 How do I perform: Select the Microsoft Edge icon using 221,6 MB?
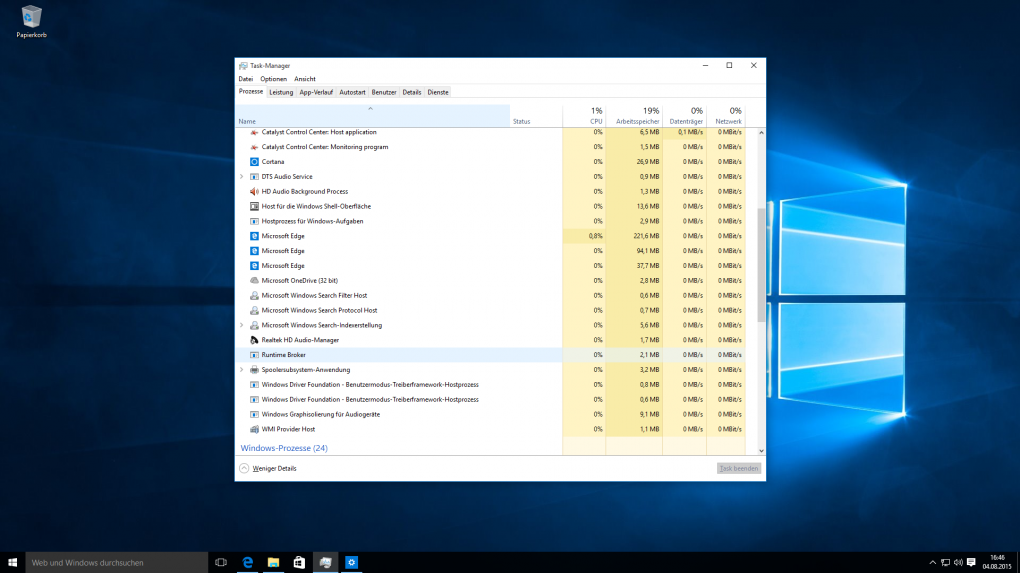tap(254, 236)
